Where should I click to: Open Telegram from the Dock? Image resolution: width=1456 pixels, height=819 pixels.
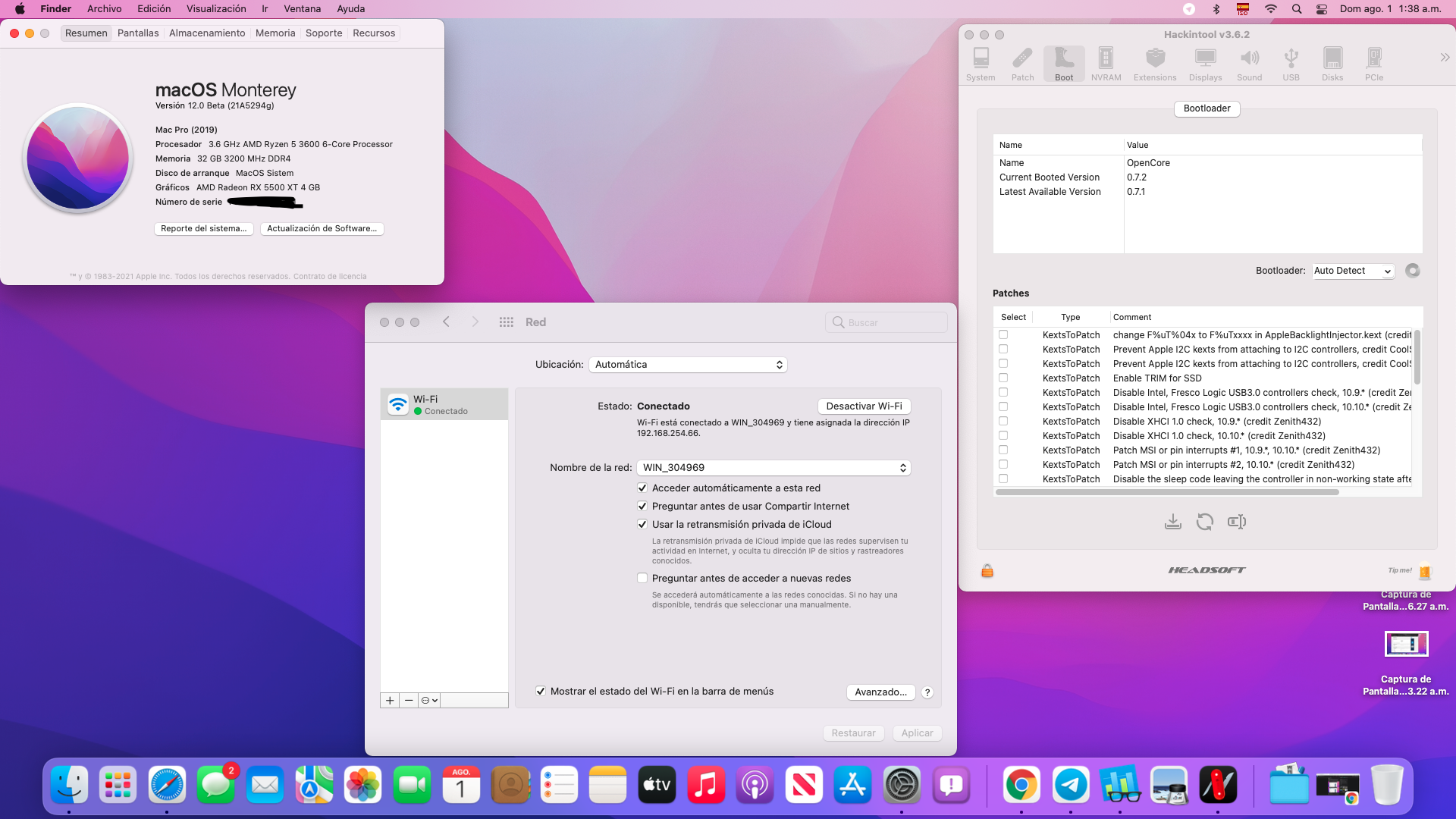click(1070, 785)
